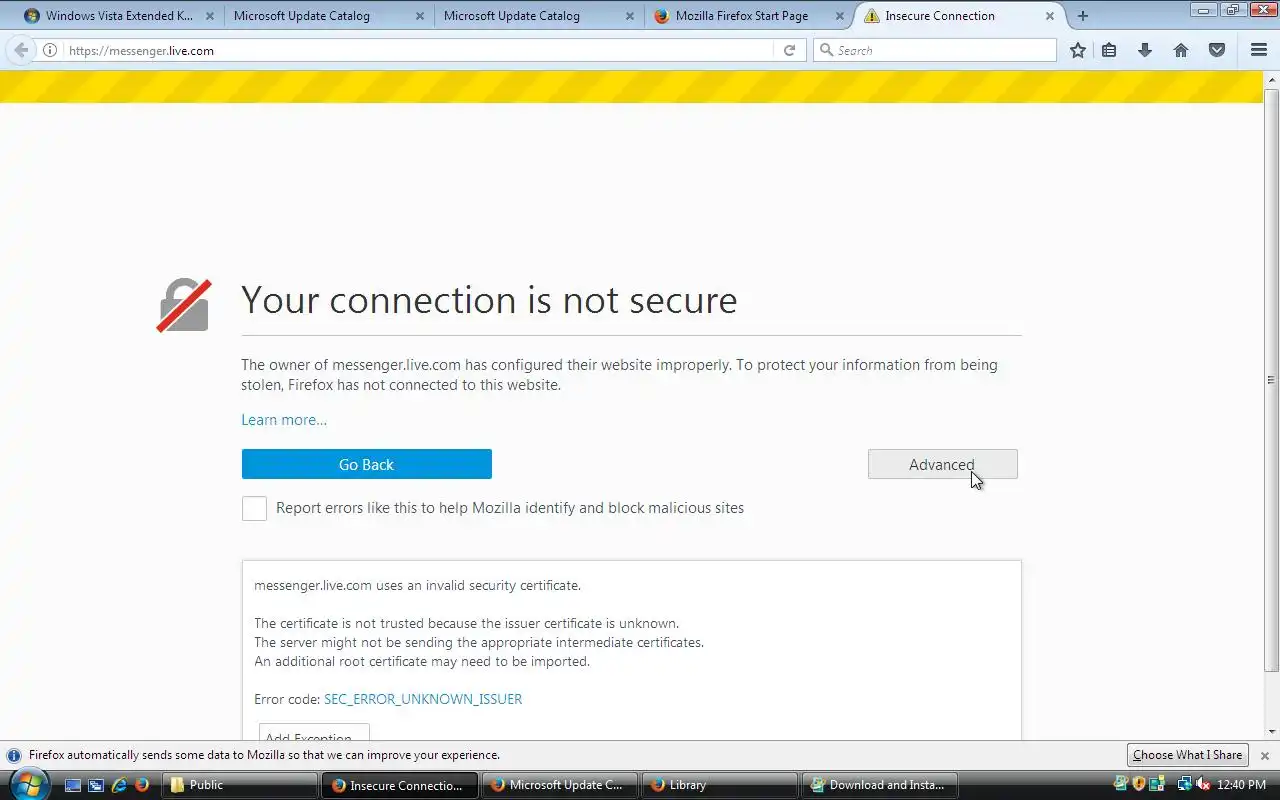Dismiss the Firefox data notification bar
The height and width of the screenshot is (800, 1280).
tap(1265, 756)
